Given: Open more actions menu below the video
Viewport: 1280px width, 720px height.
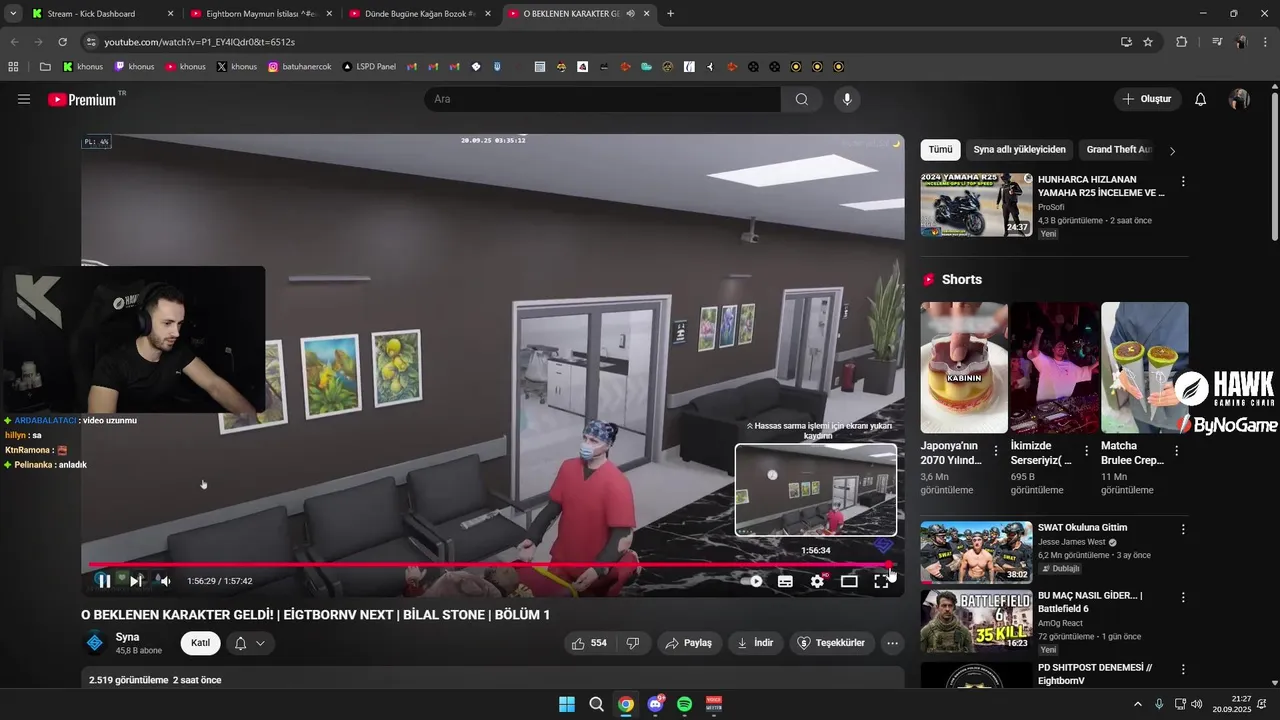Looking at the screenshot, I should pos(893,643).
